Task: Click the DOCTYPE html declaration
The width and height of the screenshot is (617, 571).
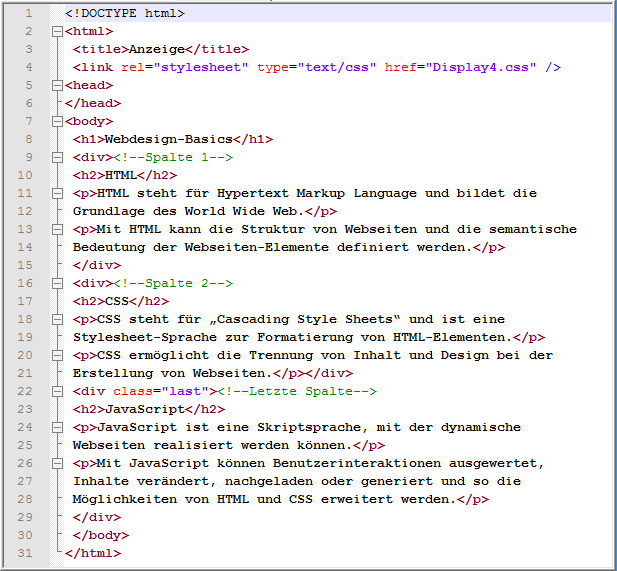Action: coord(125,13)
